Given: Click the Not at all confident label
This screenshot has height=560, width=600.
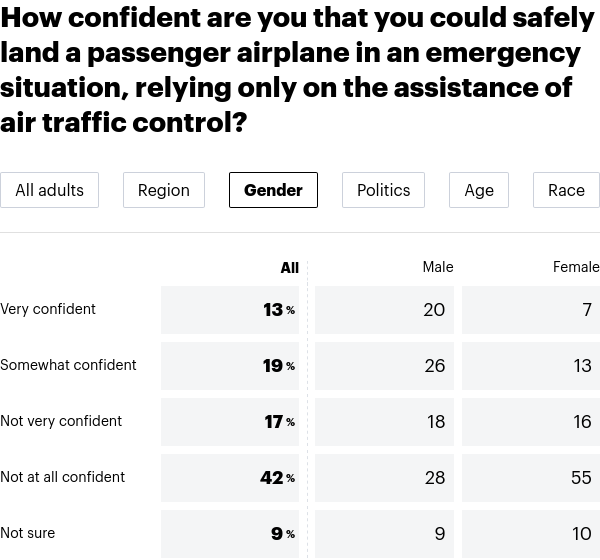Looking at the screenshot, I should tap(62, 477).
